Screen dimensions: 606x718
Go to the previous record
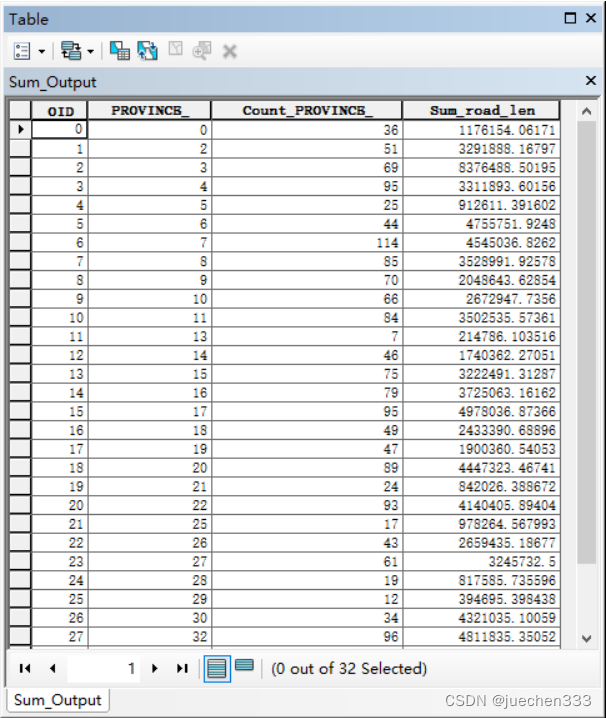coord(53,669)
